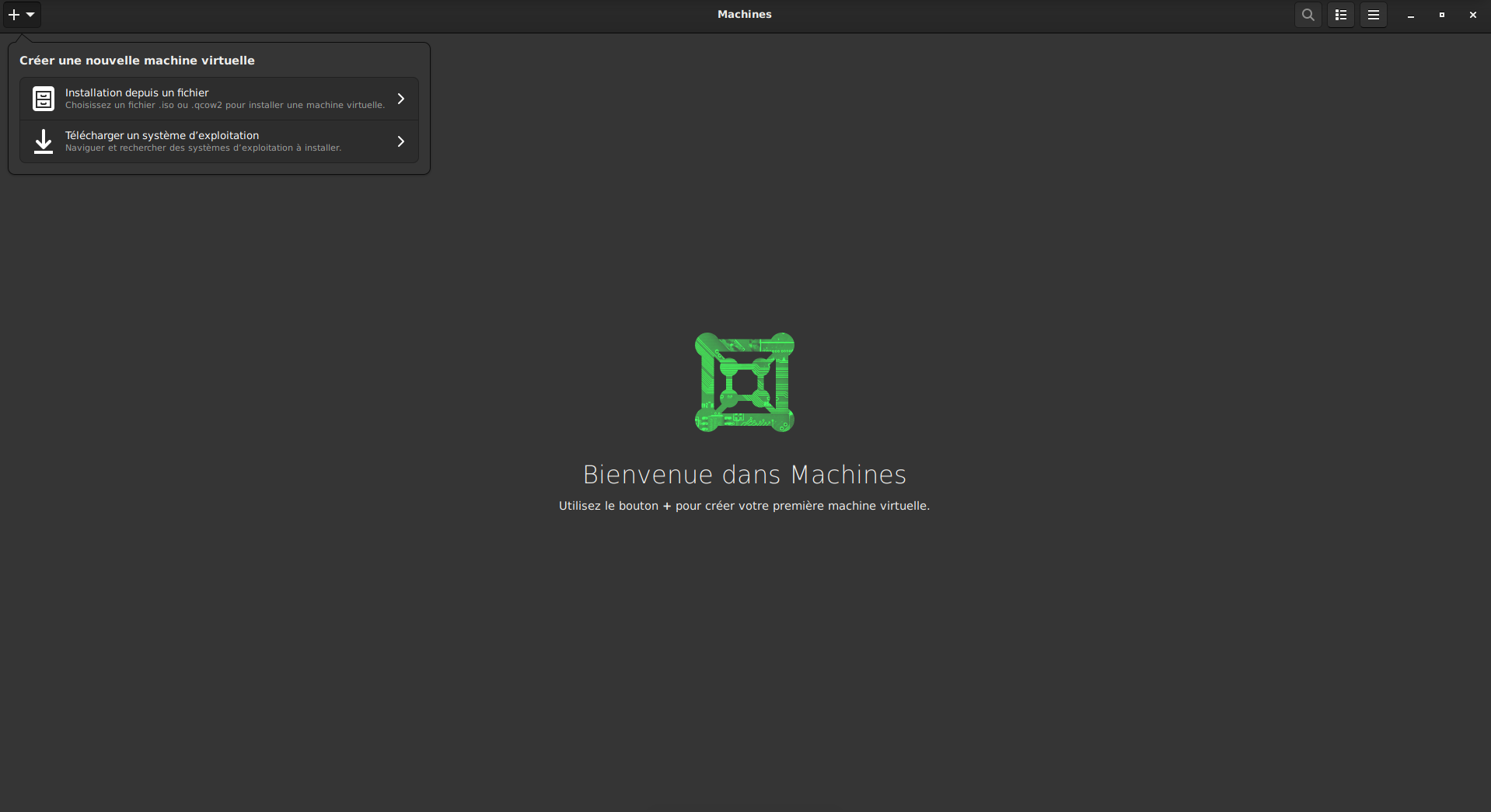1491x812 pixels.
Task: Click 'Naviguer et rechercher des systèmes' subtitle
Action: 203,148
